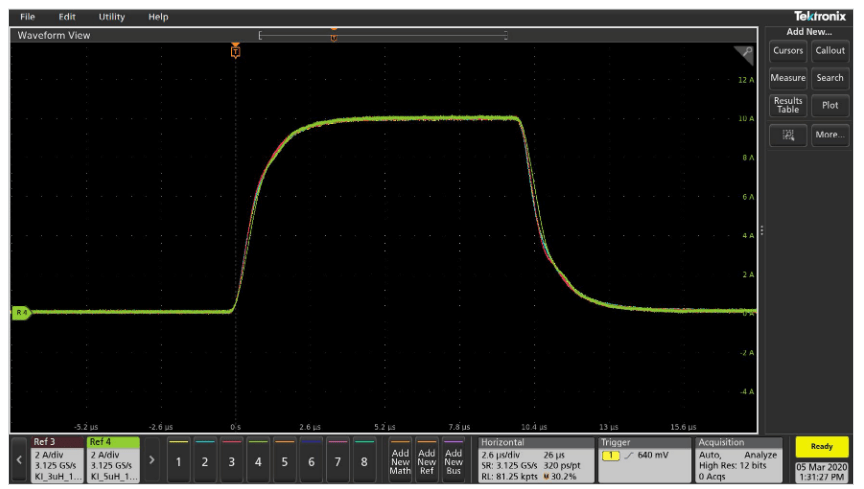
Task: Click the Tektronix logo
Action: (x=819, y=16)
